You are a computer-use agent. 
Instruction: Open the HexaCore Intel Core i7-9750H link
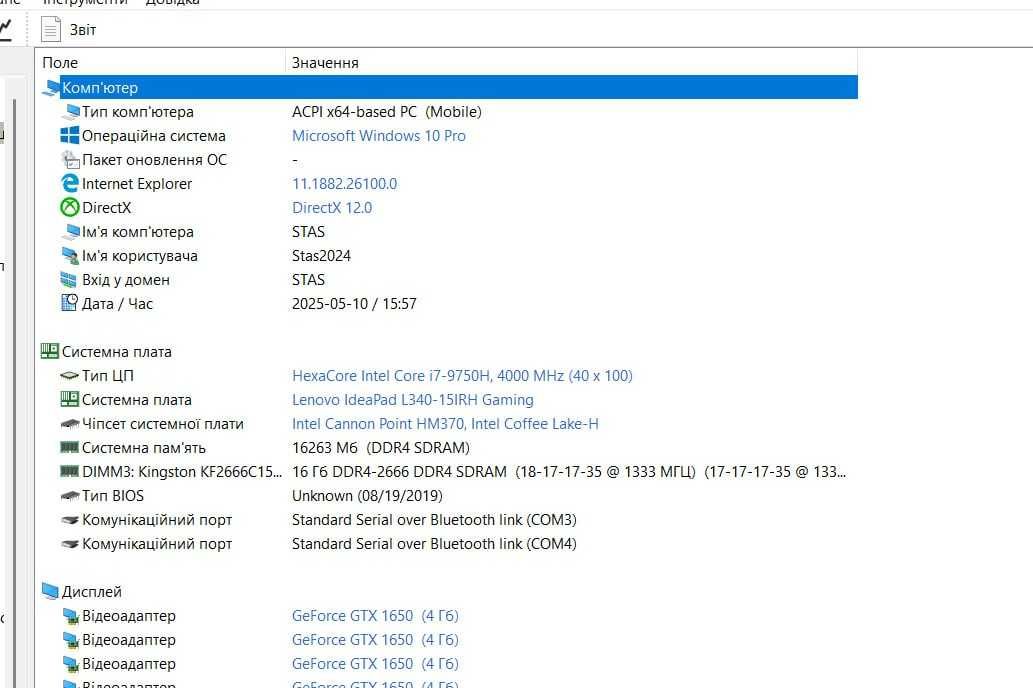[462, 376]
